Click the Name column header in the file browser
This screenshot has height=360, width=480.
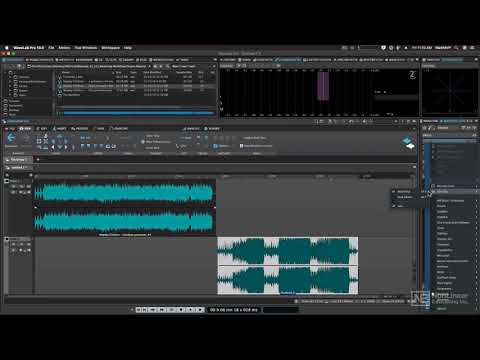point(66,72)
